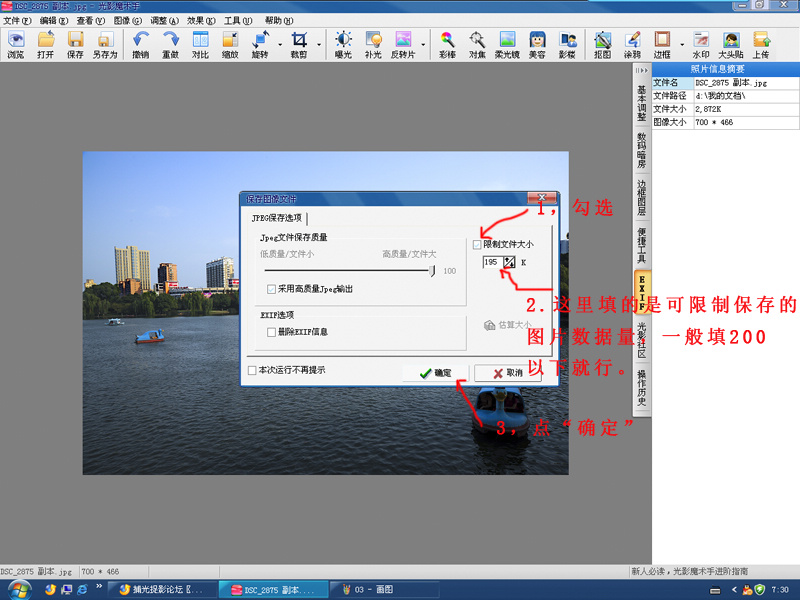800x600 pixels.
Task: Expand the dropdown arrow beside 裁剪 tool
Action: [320, 44]
